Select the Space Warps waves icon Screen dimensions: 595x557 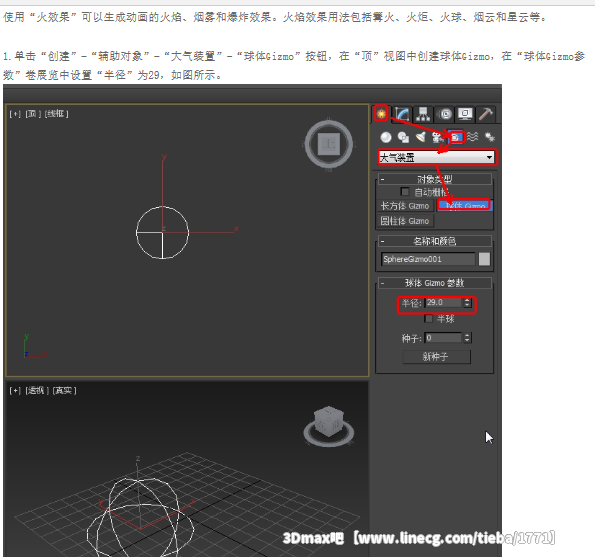[473, 137]
